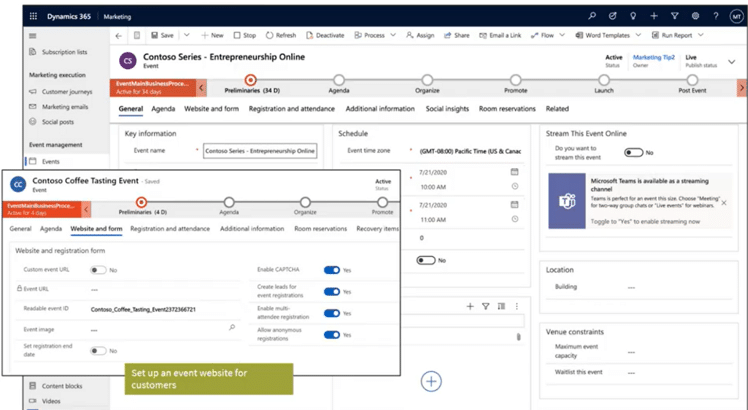Click the Event name input field

tap(260, 151)
